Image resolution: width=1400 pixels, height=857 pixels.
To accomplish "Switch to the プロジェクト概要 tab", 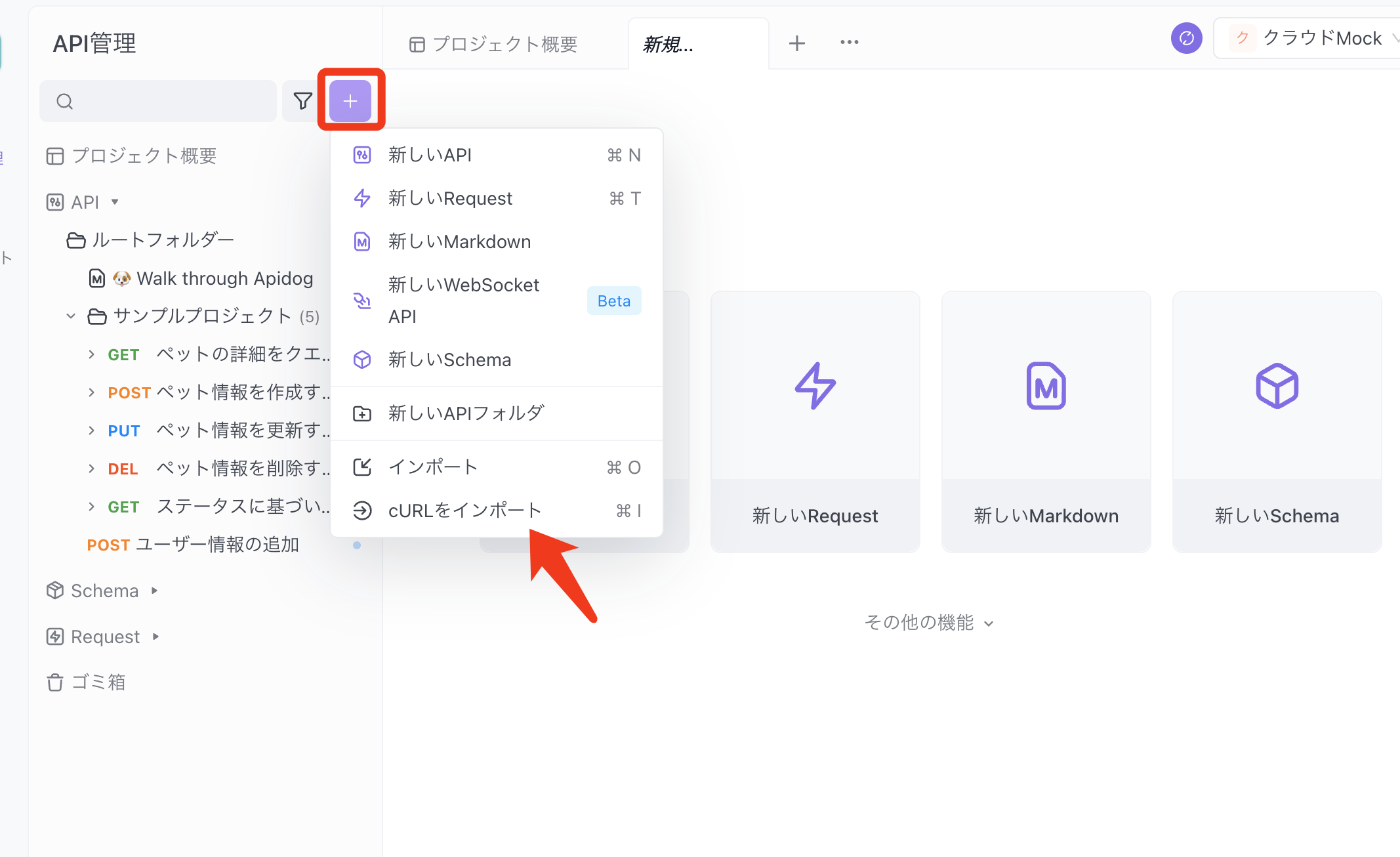I will (493, 44).
